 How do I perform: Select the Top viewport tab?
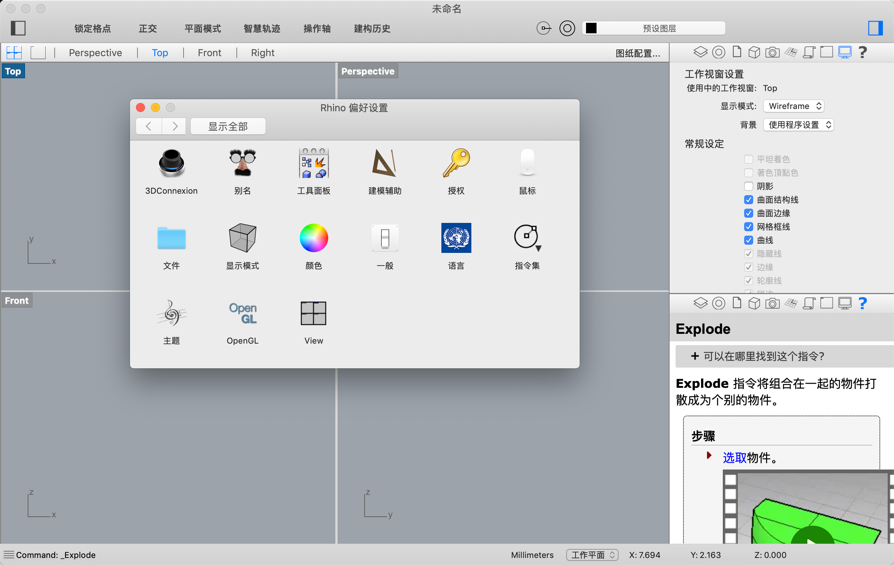coord(160,52)
